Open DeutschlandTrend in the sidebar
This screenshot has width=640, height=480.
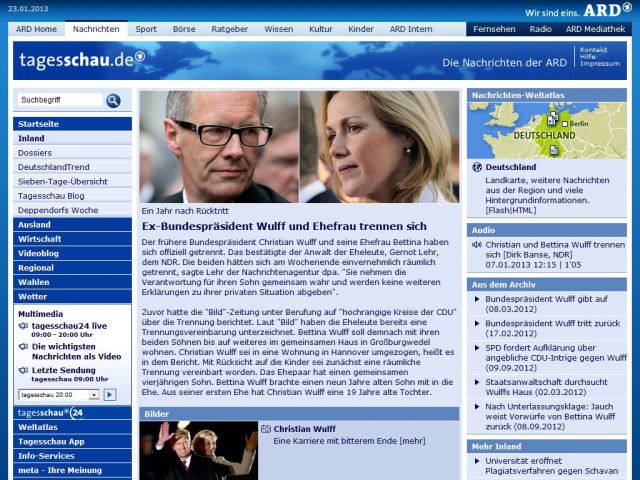click(x=73, y=167)
